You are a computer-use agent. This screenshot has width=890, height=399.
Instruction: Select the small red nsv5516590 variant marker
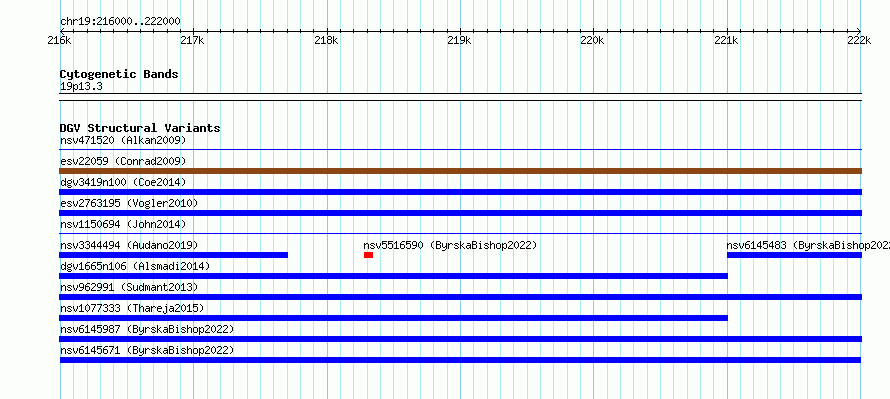tap(368, 255)
